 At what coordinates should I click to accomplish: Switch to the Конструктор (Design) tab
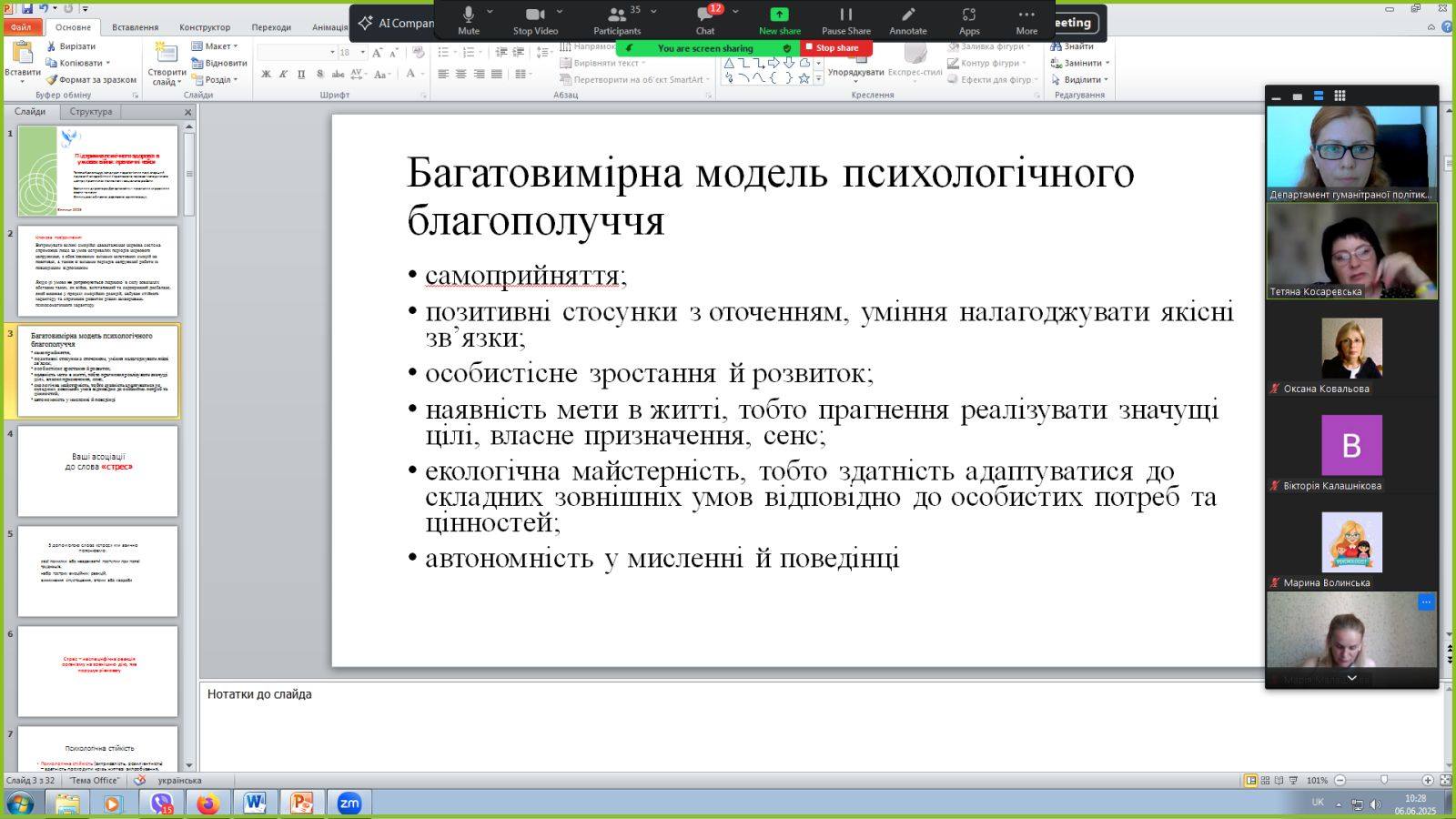pyautogui.click(x=205, y=27)
